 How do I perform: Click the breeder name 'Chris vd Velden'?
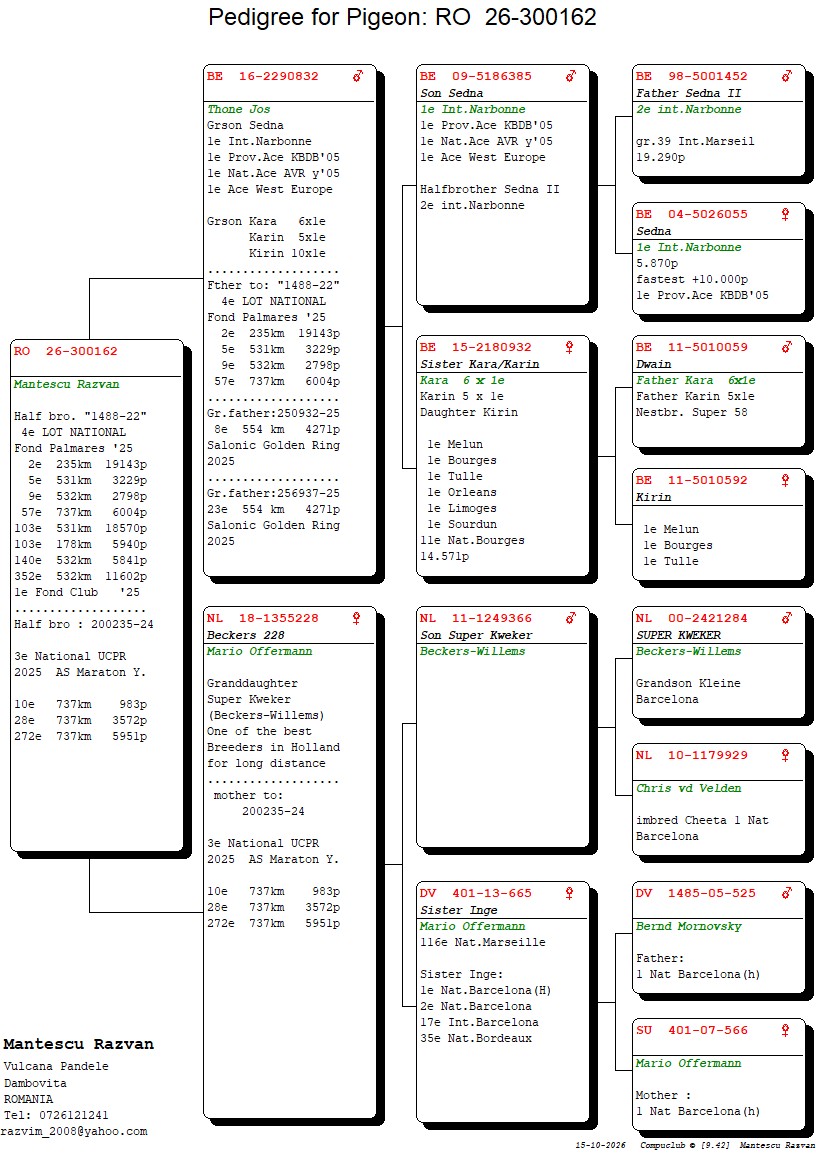[688, 788]
